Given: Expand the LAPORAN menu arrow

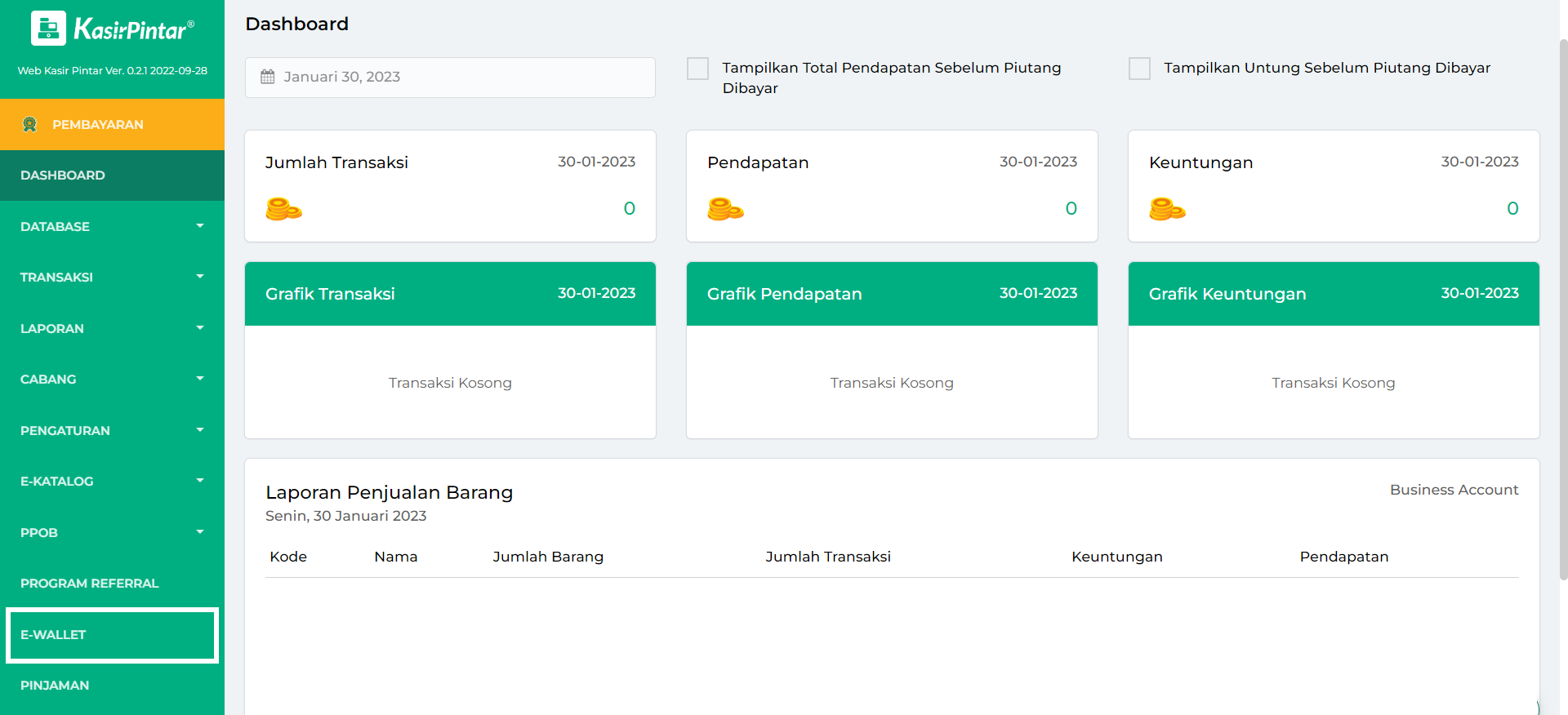Looking at the screenshot, I should [x=200, y=328].
